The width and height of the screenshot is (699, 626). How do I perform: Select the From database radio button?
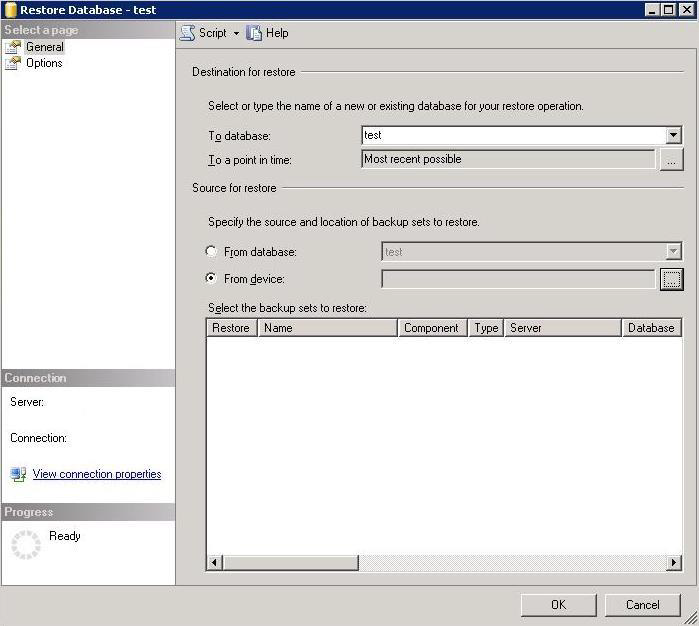211,252
